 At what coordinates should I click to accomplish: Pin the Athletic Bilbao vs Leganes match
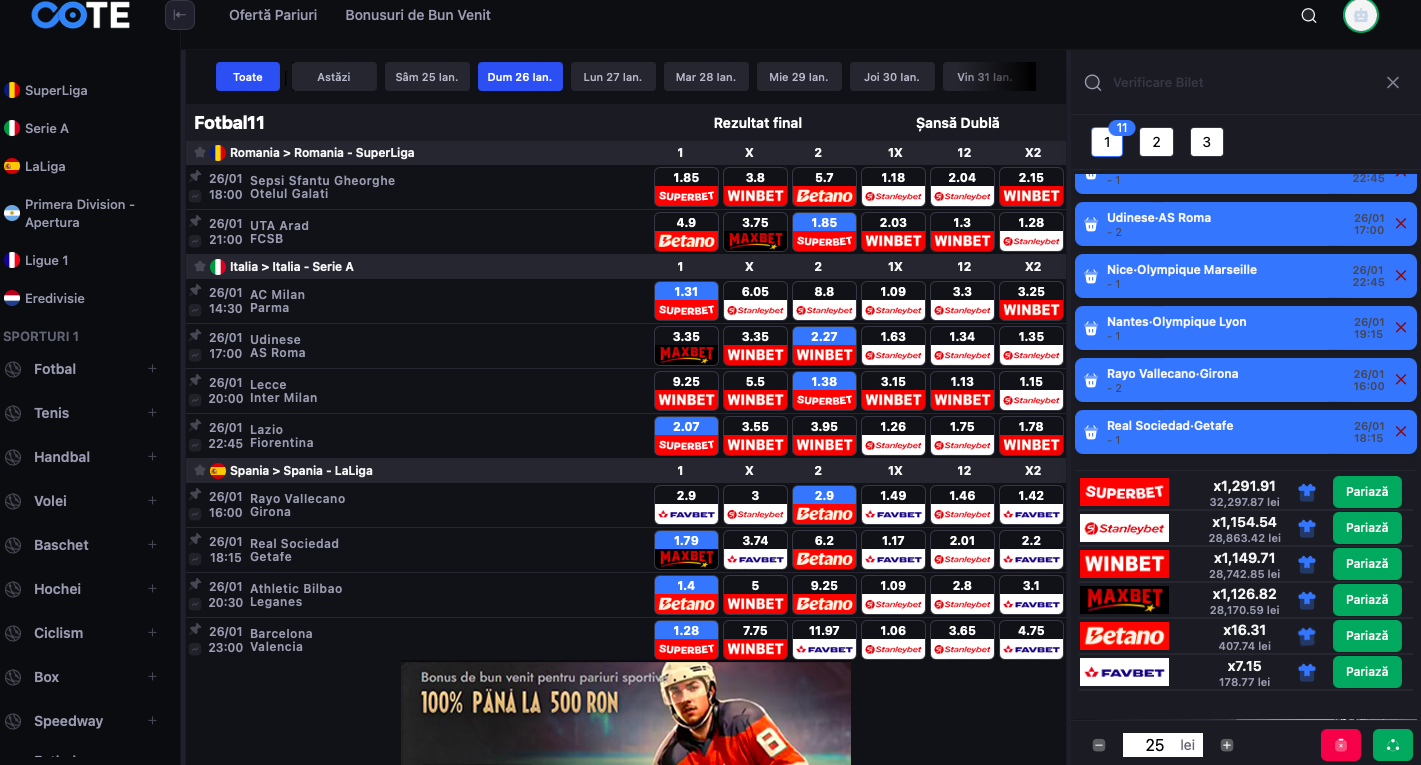pos(196,584)
